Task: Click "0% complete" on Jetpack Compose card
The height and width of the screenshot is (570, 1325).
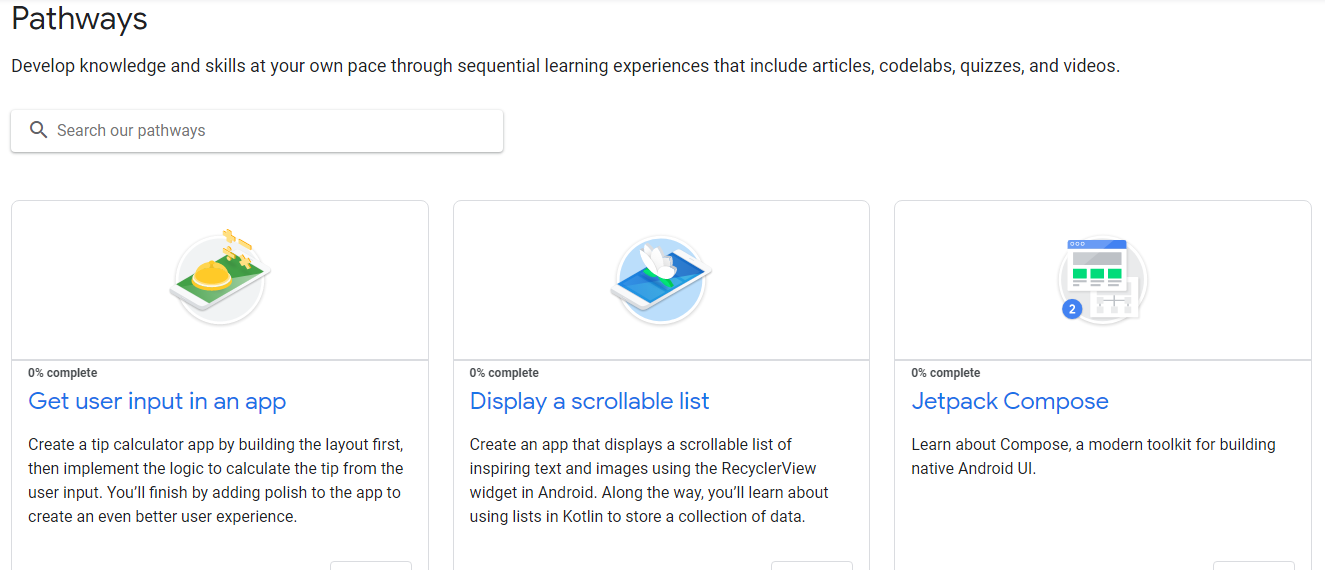Action: pyautogui.click(x=945, y=373)
